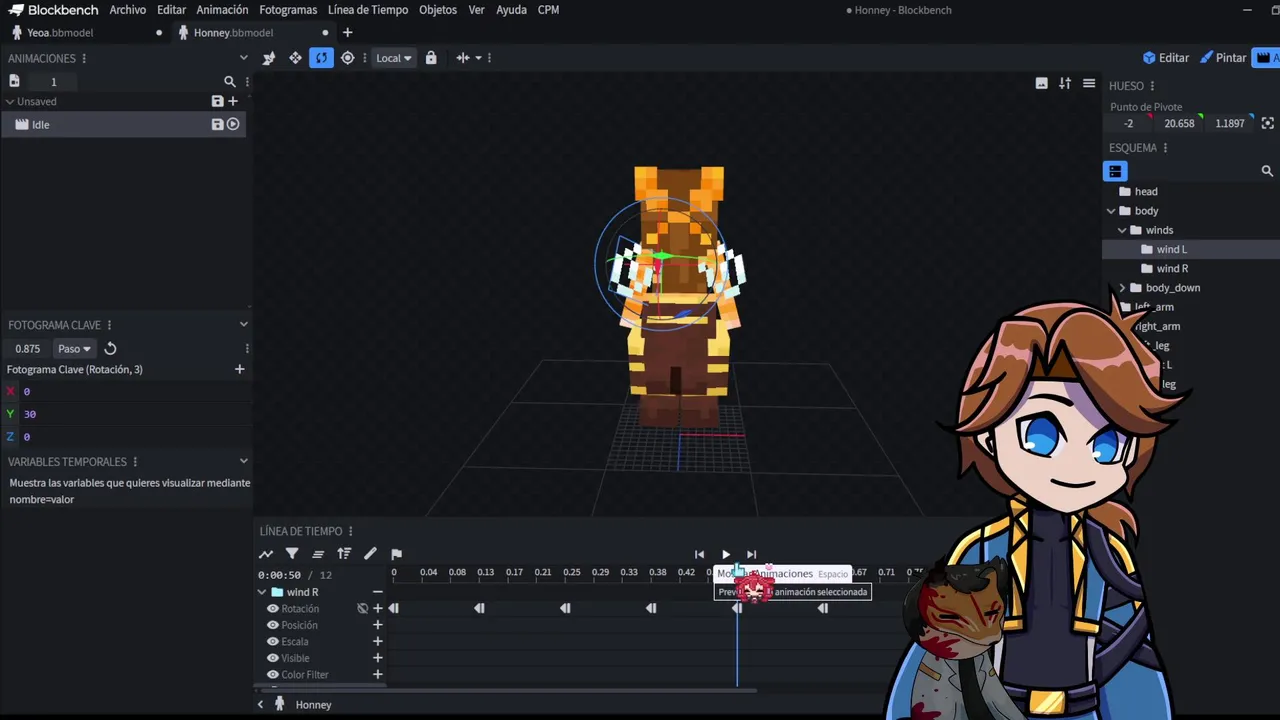Open the Local transform space dropdown
The width and height of the screenshot is (1280, 720).
click(393, 58)
